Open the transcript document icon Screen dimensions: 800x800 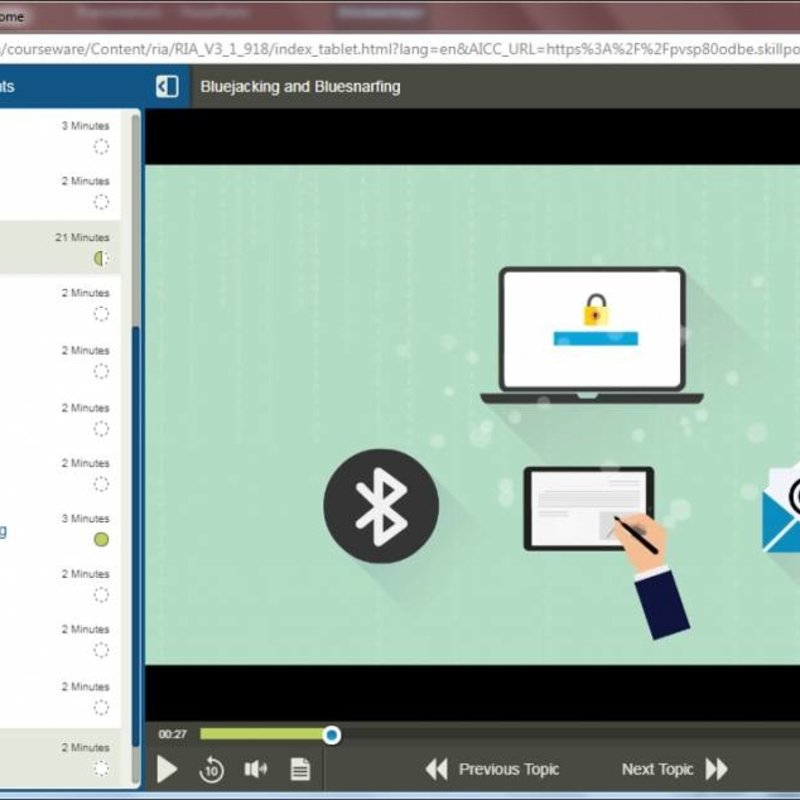point(300,769)
